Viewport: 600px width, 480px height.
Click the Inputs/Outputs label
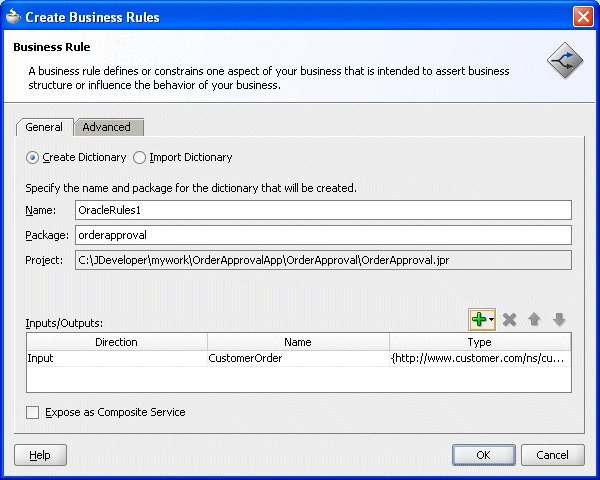tap(64, 323)
